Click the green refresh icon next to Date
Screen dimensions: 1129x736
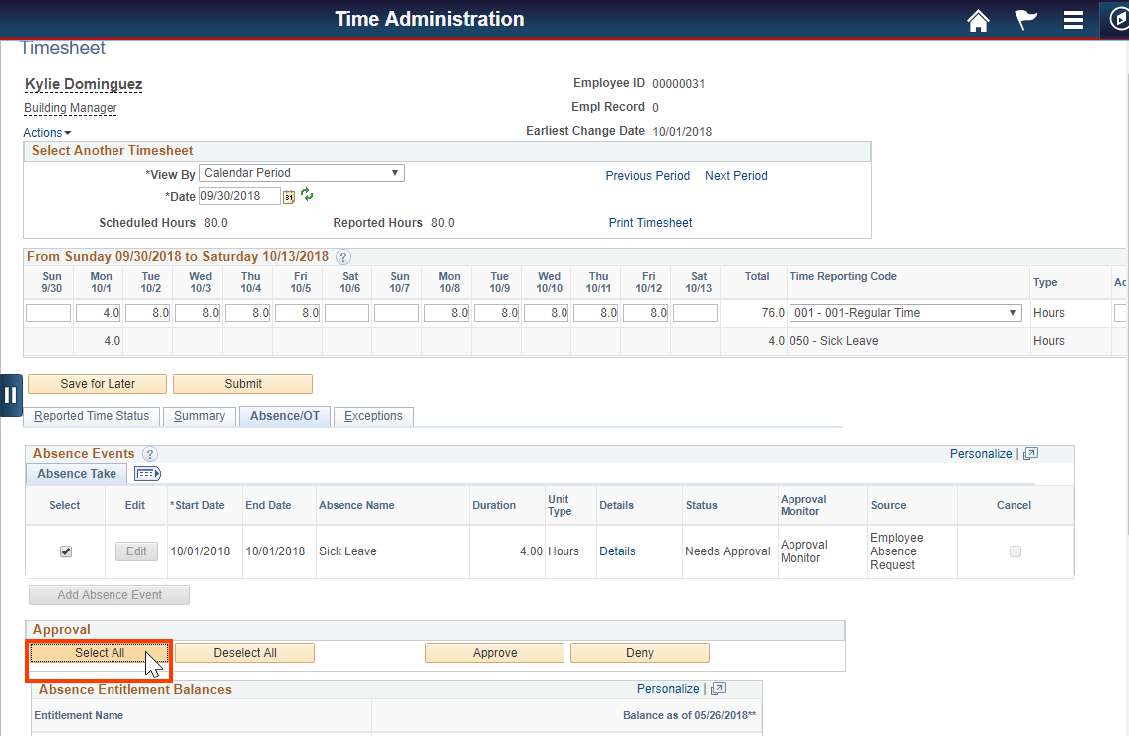point(306,194)
